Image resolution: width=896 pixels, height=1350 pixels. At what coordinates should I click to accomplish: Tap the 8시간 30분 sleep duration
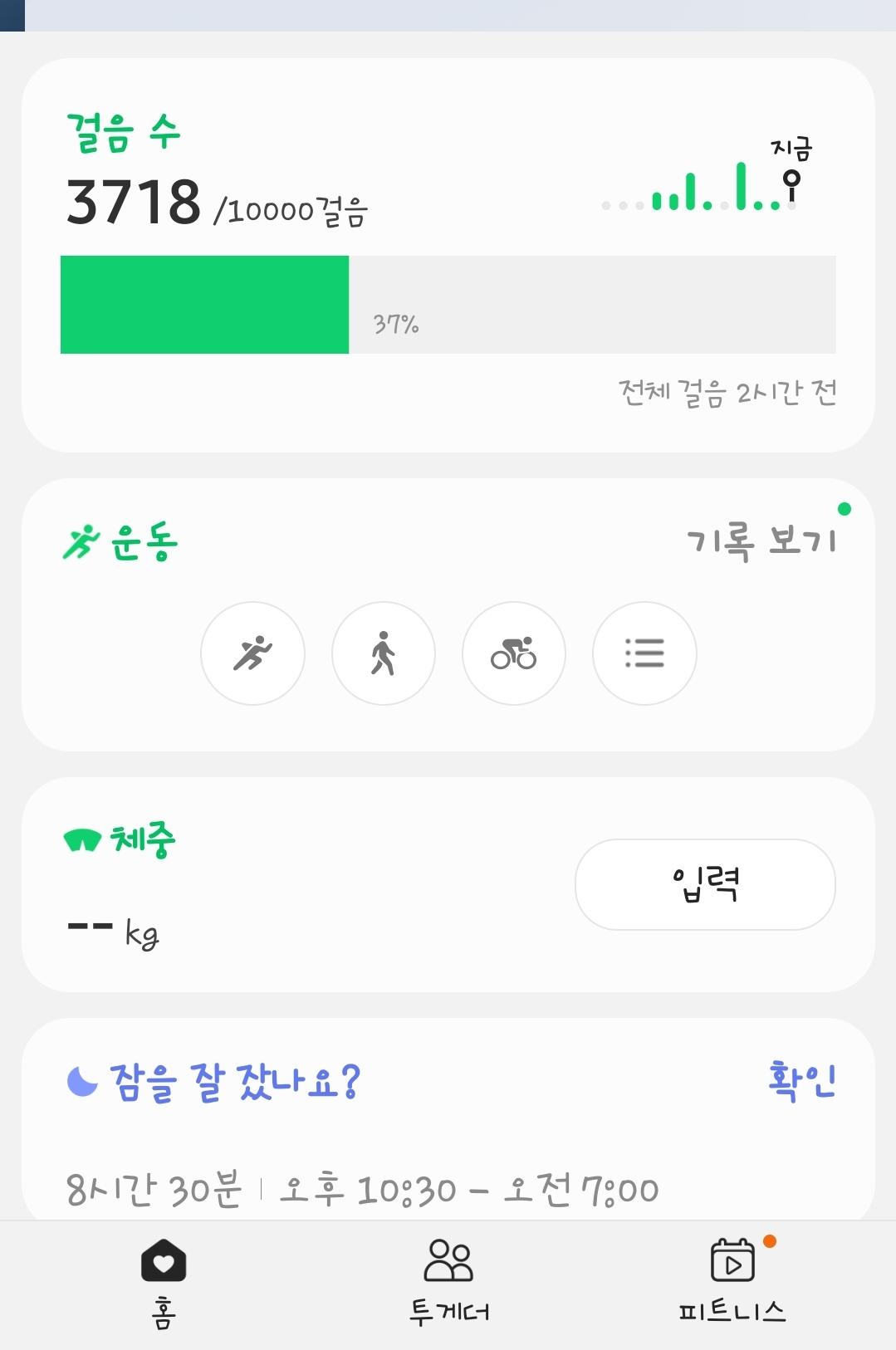154,1189
